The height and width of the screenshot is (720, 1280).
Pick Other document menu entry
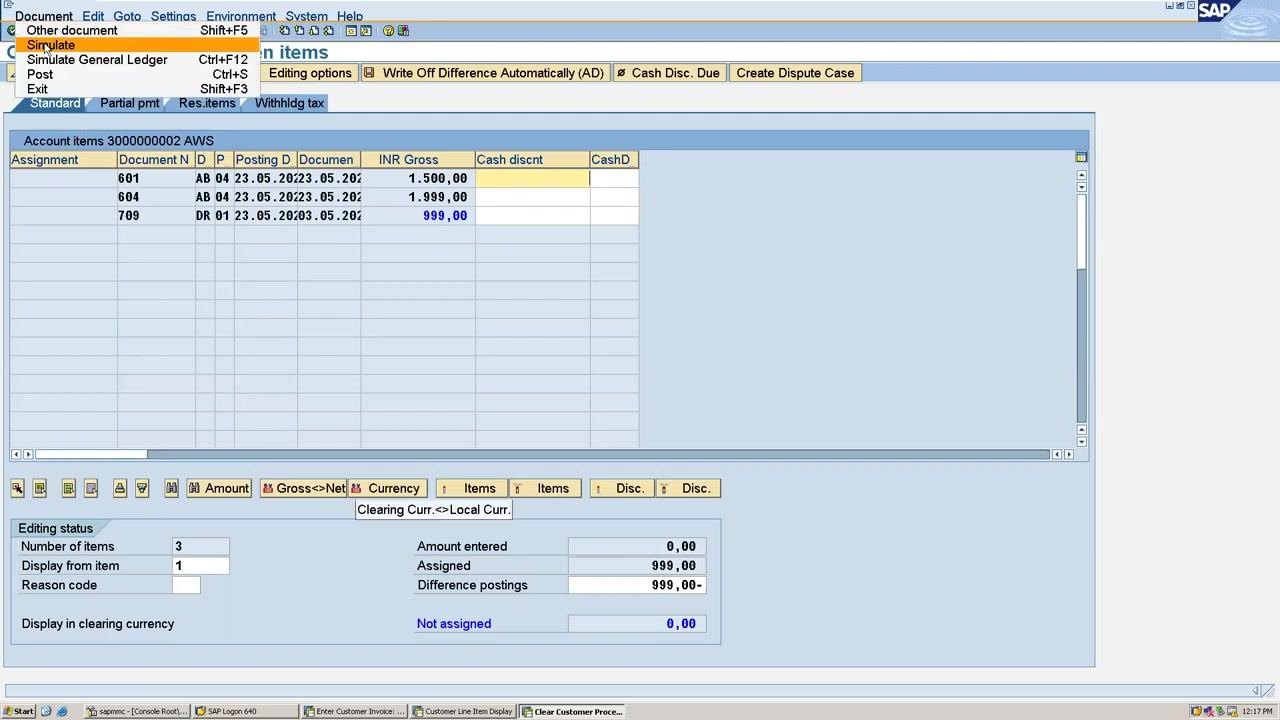137,30
